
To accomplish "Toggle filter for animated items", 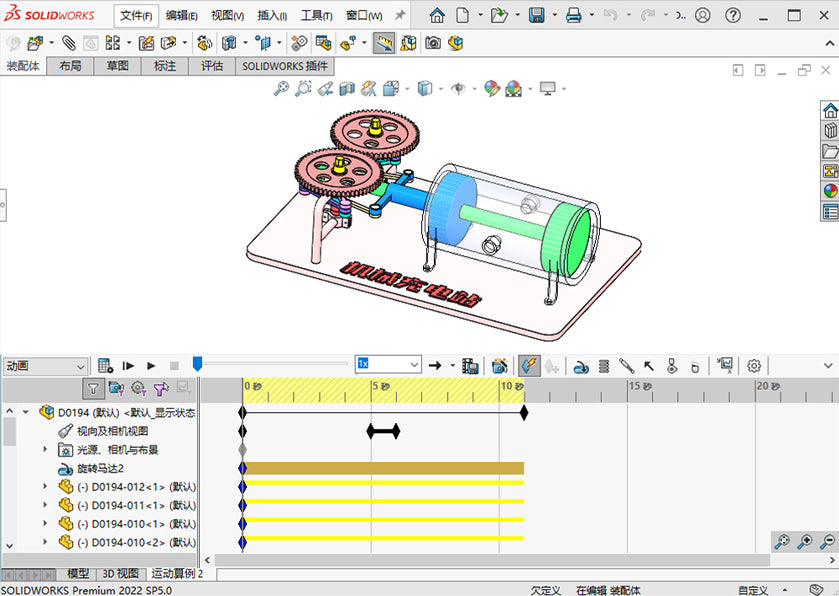I will [116, 388].
